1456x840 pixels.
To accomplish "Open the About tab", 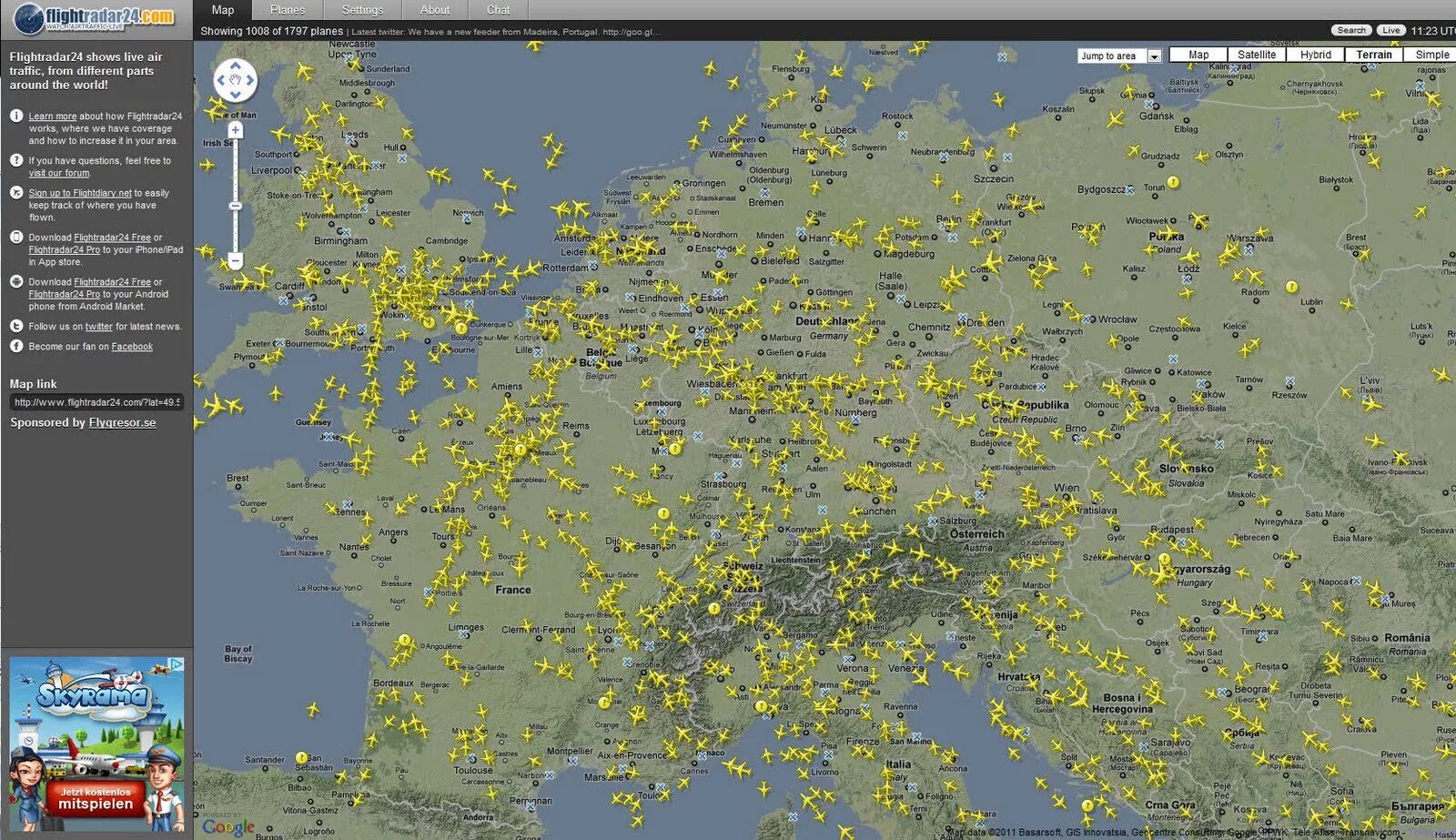I will click(435, 10).
